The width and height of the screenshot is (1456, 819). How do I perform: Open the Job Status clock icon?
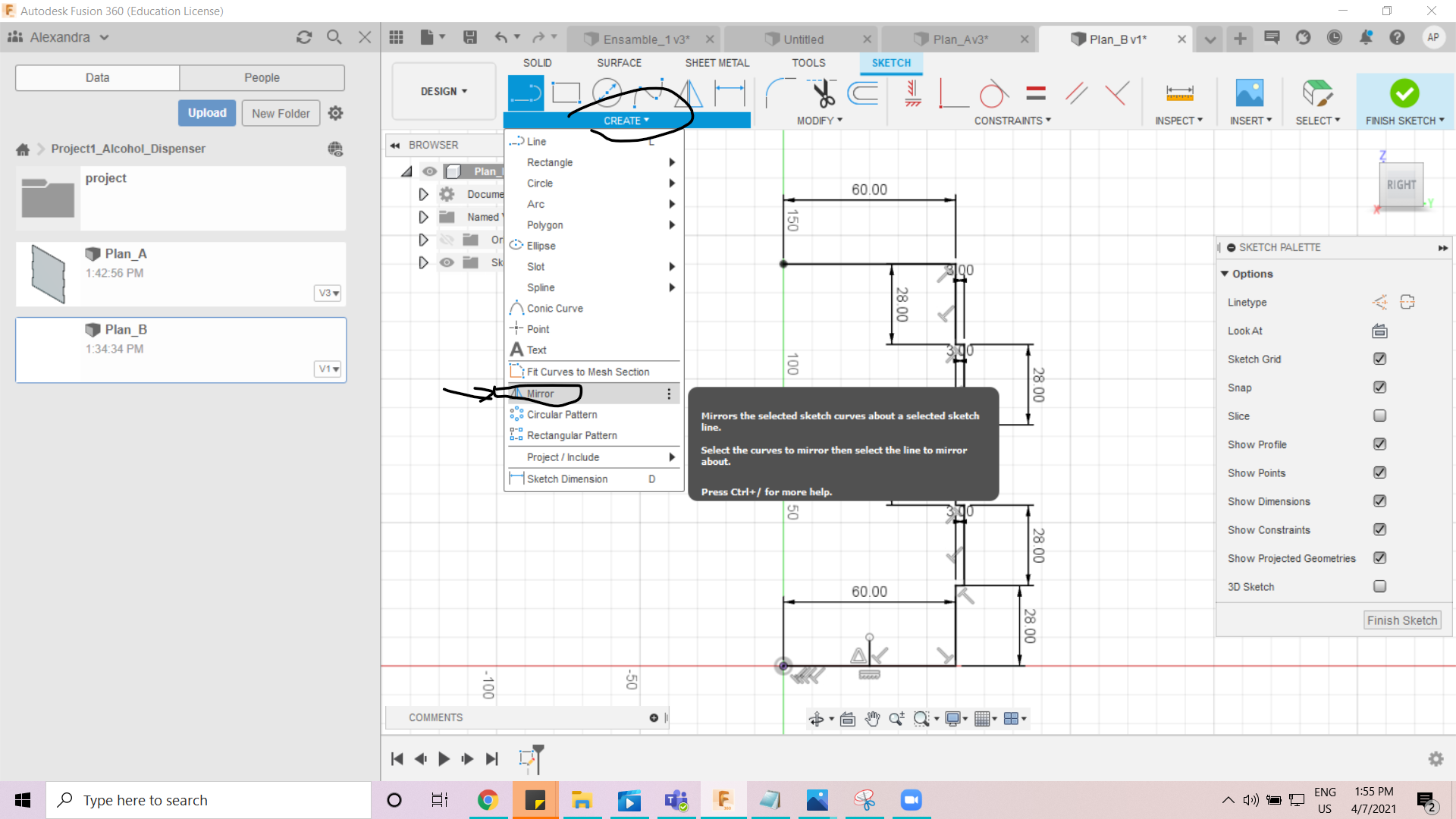[x=1335, y=37]
